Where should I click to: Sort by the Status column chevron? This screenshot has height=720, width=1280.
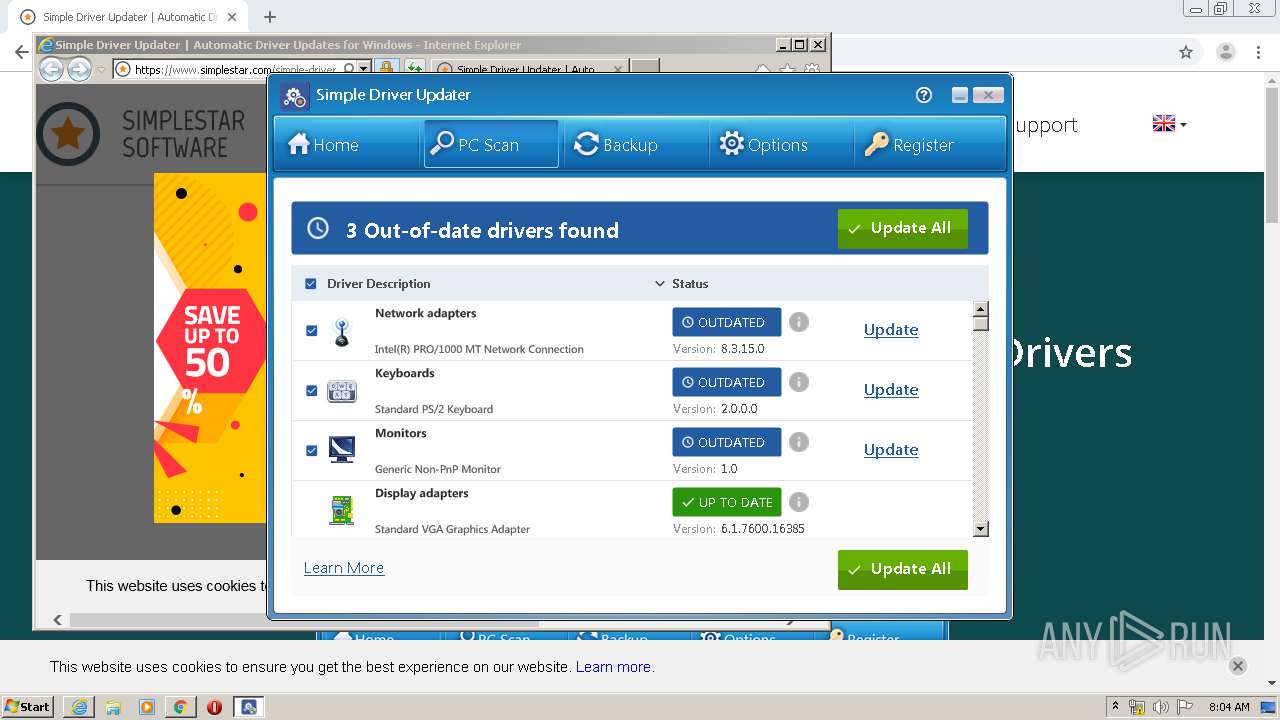click(659, 284)
